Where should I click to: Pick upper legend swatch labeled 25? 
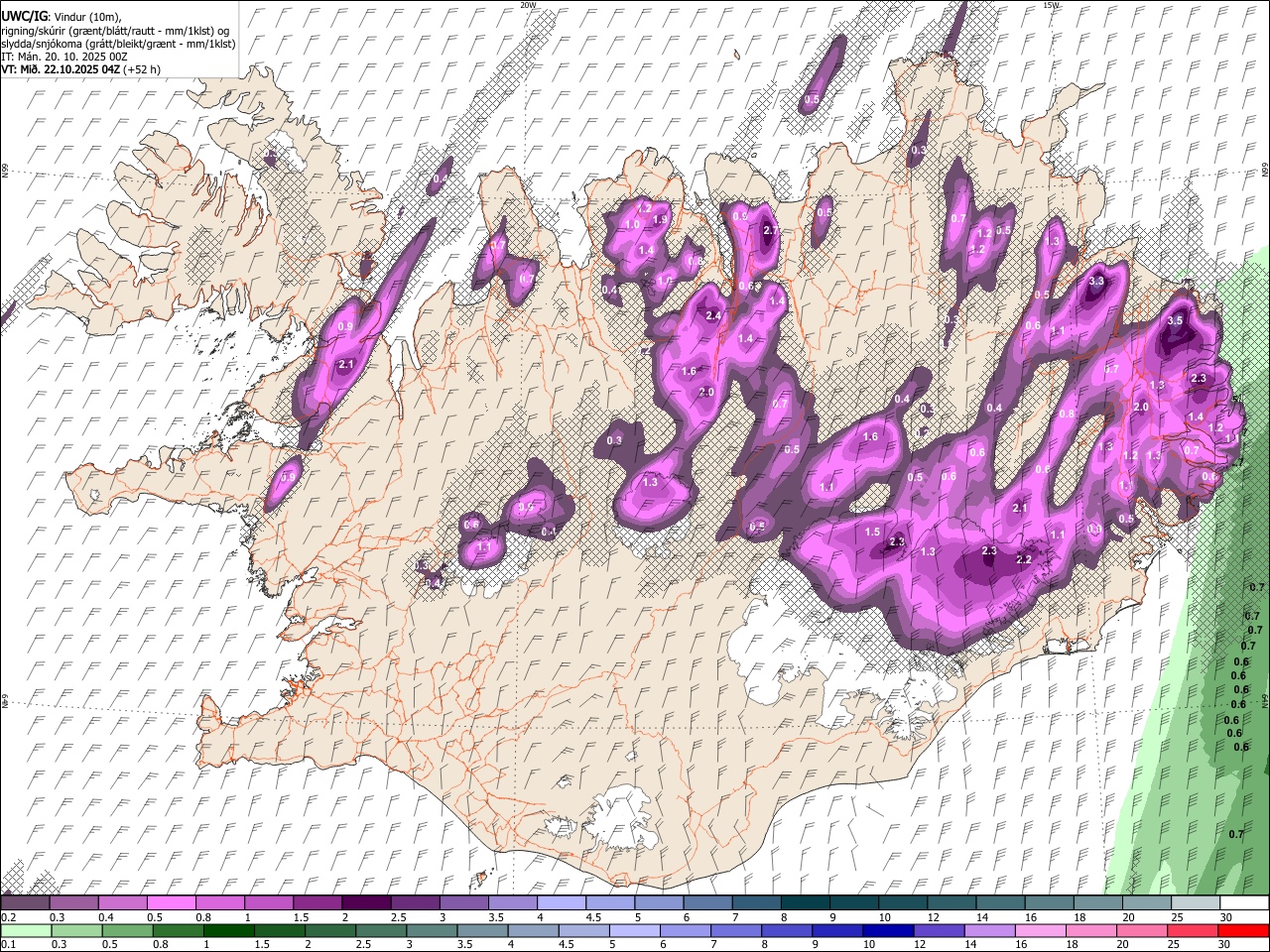[1197, 902]
